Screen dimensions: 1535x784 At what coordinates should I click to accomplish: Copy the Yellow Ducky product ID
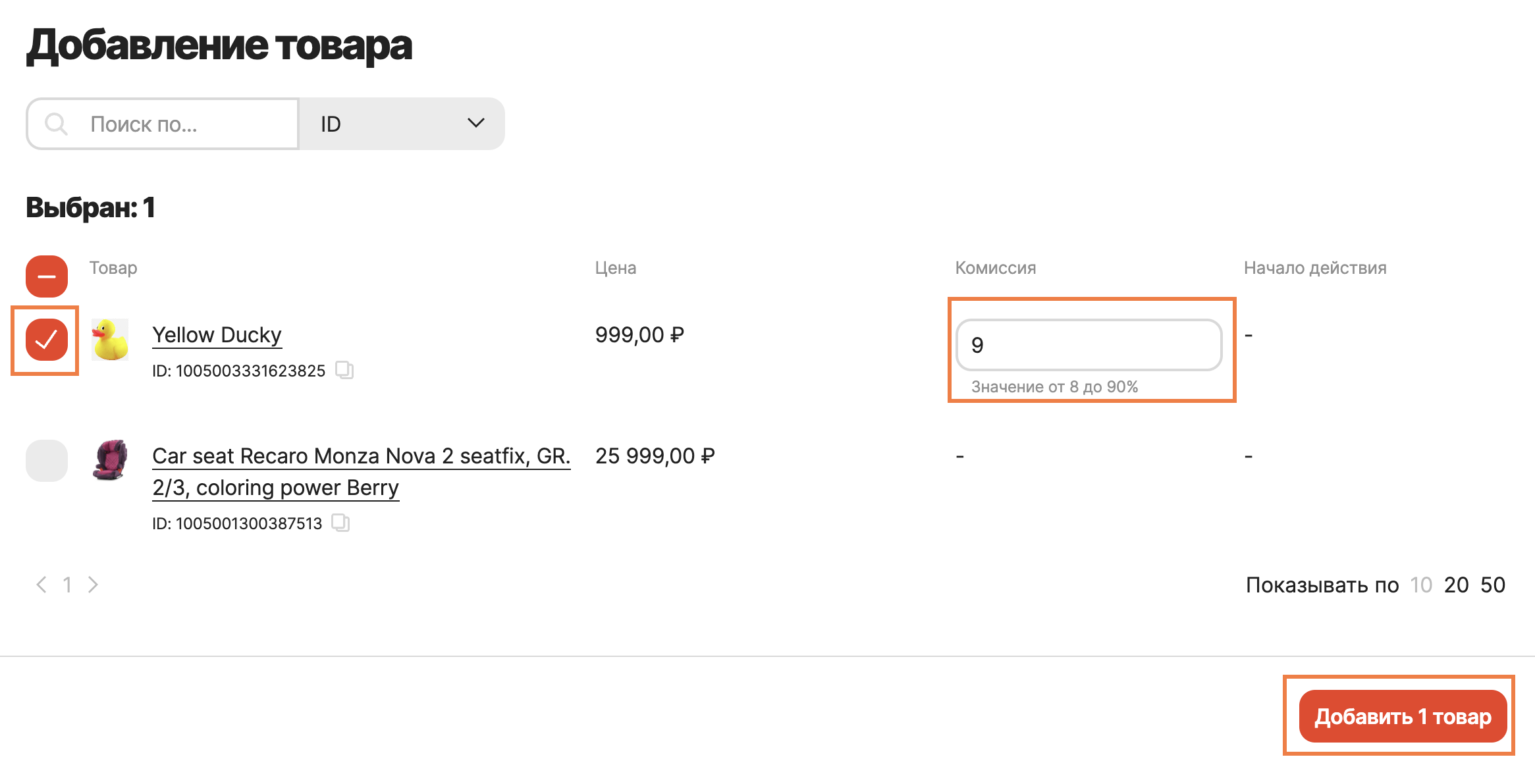click(344, 370)
